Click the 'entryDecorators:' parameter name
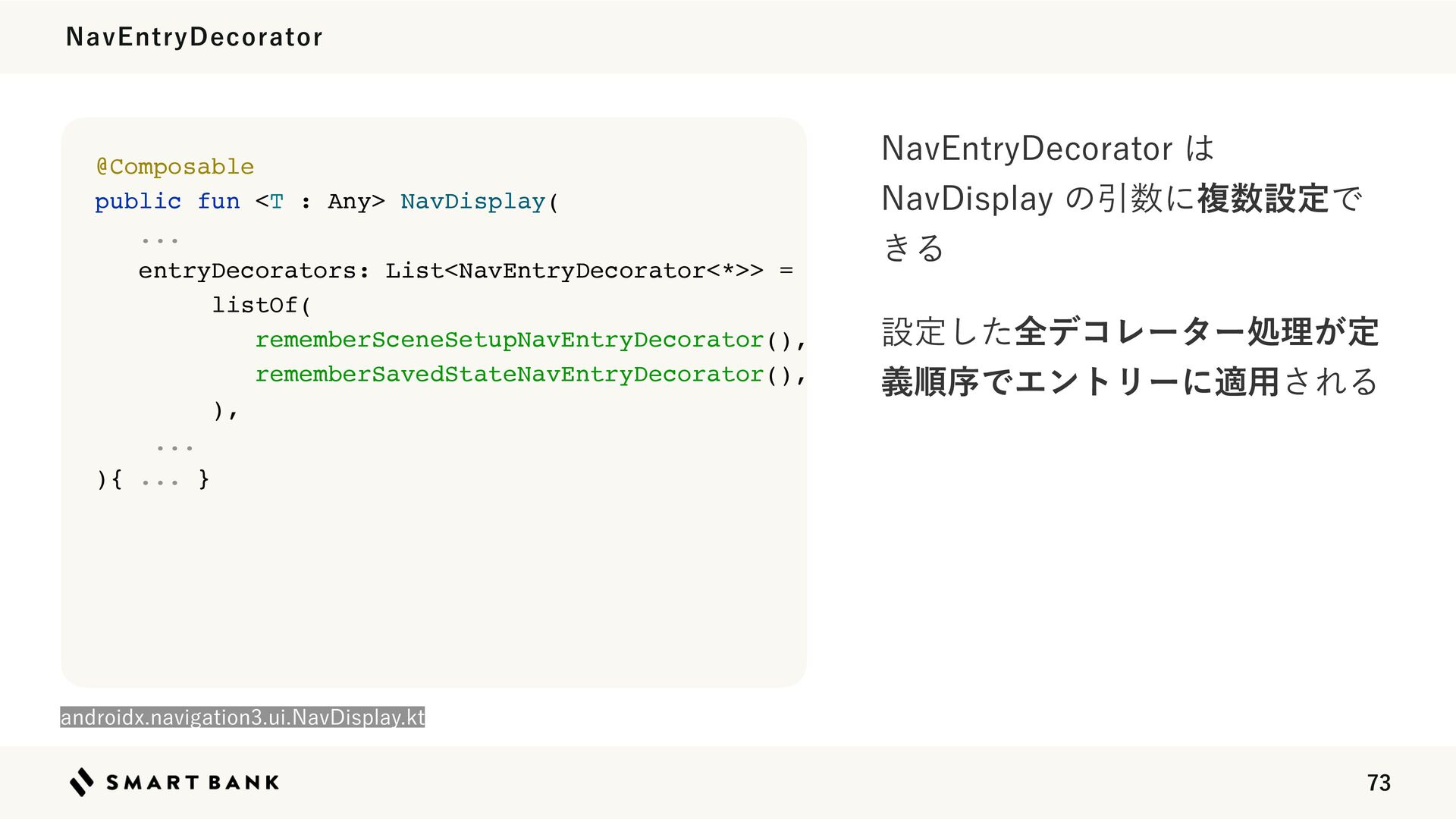This screenshot has height=819, width=1456. coord(254,271)
